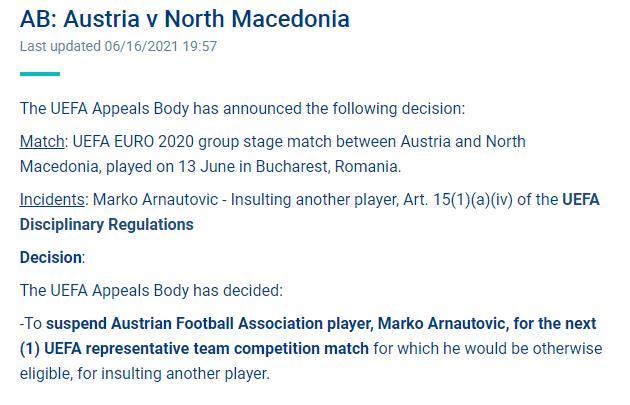Click the bold text for the next
Image resolution: width=630 pixels, height=405 pixels.
click(555, 323)
